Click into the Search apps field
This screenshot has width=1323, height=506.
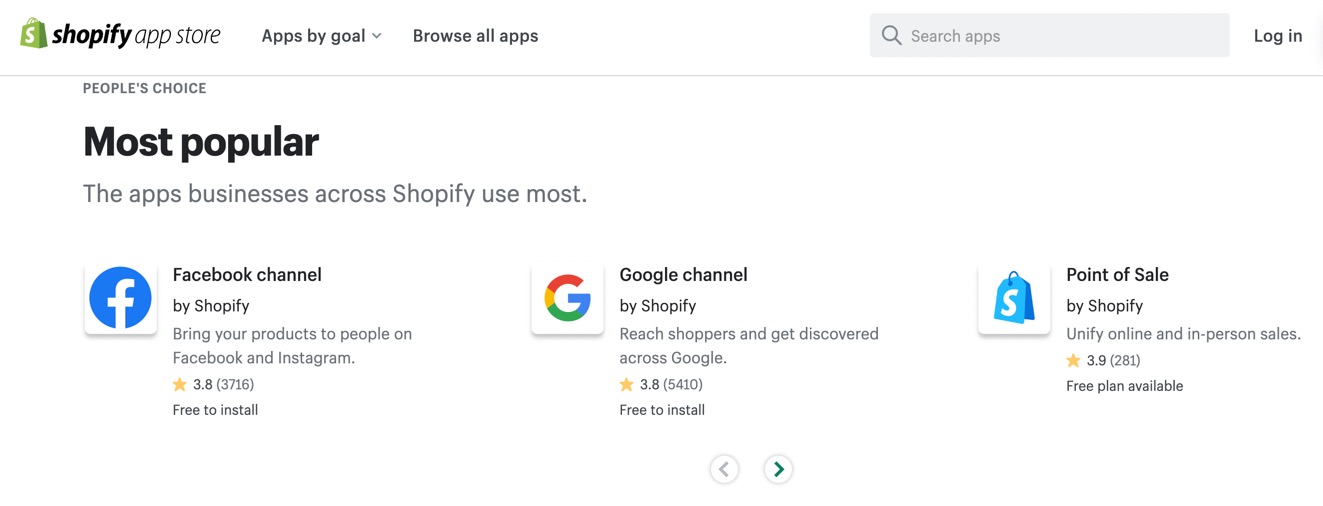[1060, 36]
